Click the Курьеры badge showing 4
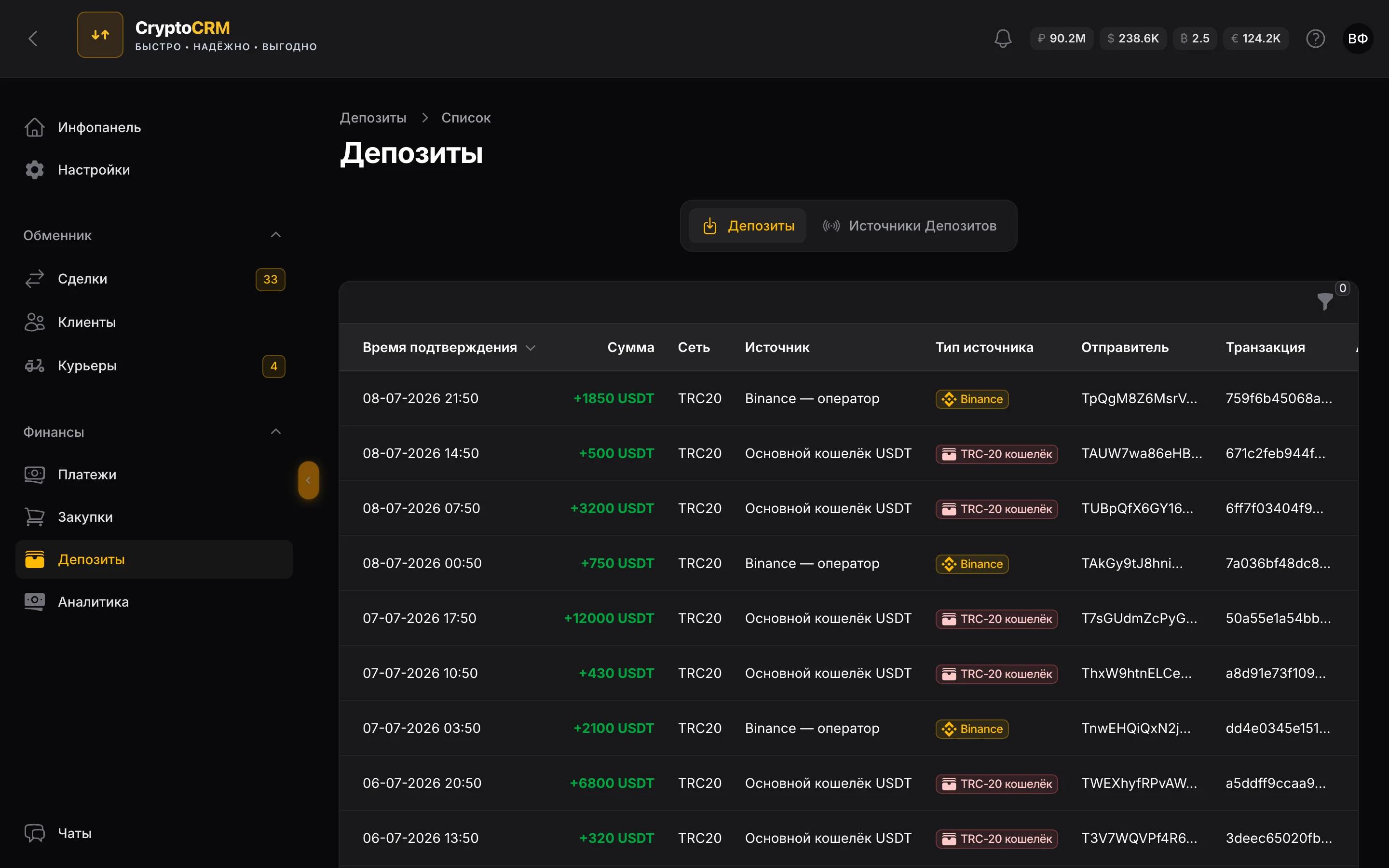 [274, 366]
